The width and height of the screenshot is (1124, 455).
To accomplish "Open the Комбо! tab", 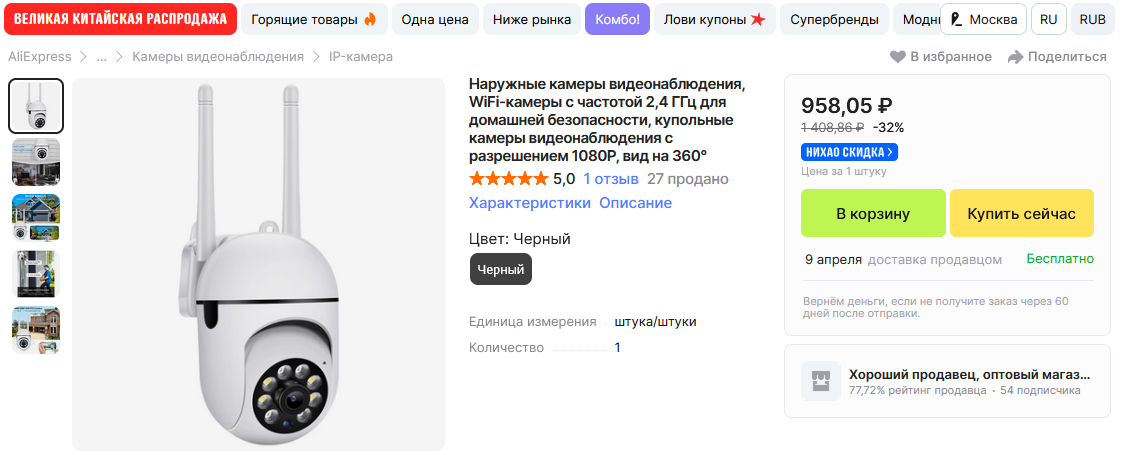I will tap(617, 20).
